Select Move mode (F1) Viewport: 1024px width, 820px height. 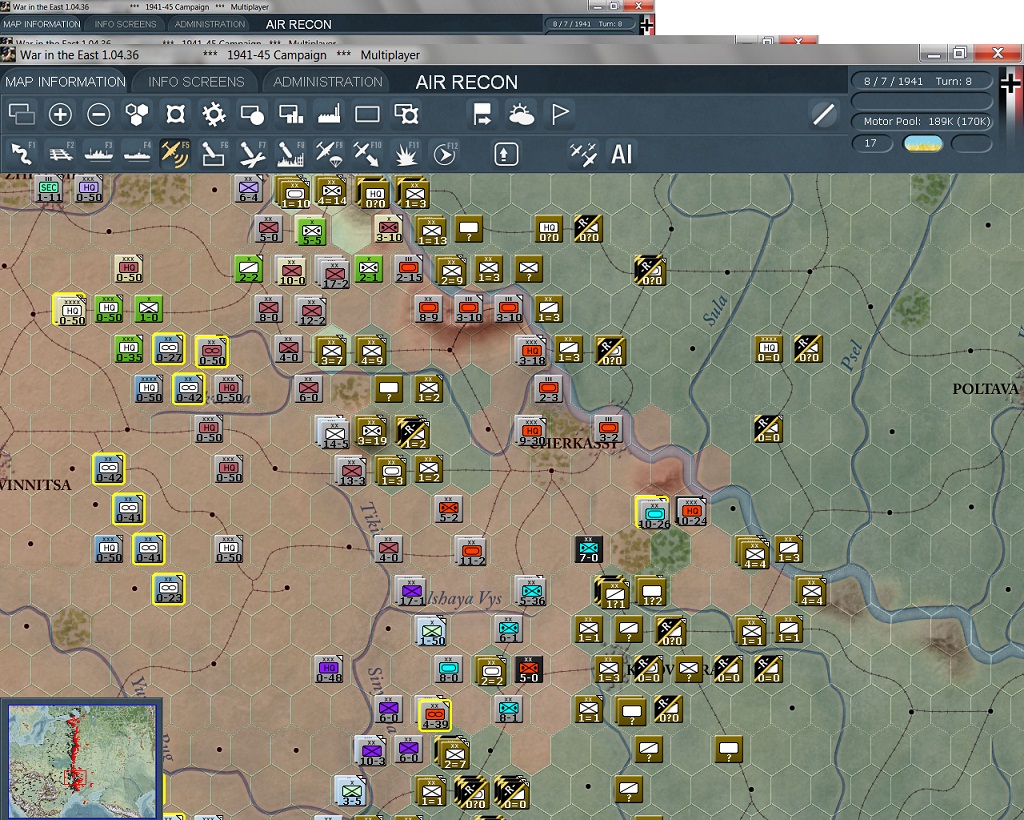tap(22, 154)
